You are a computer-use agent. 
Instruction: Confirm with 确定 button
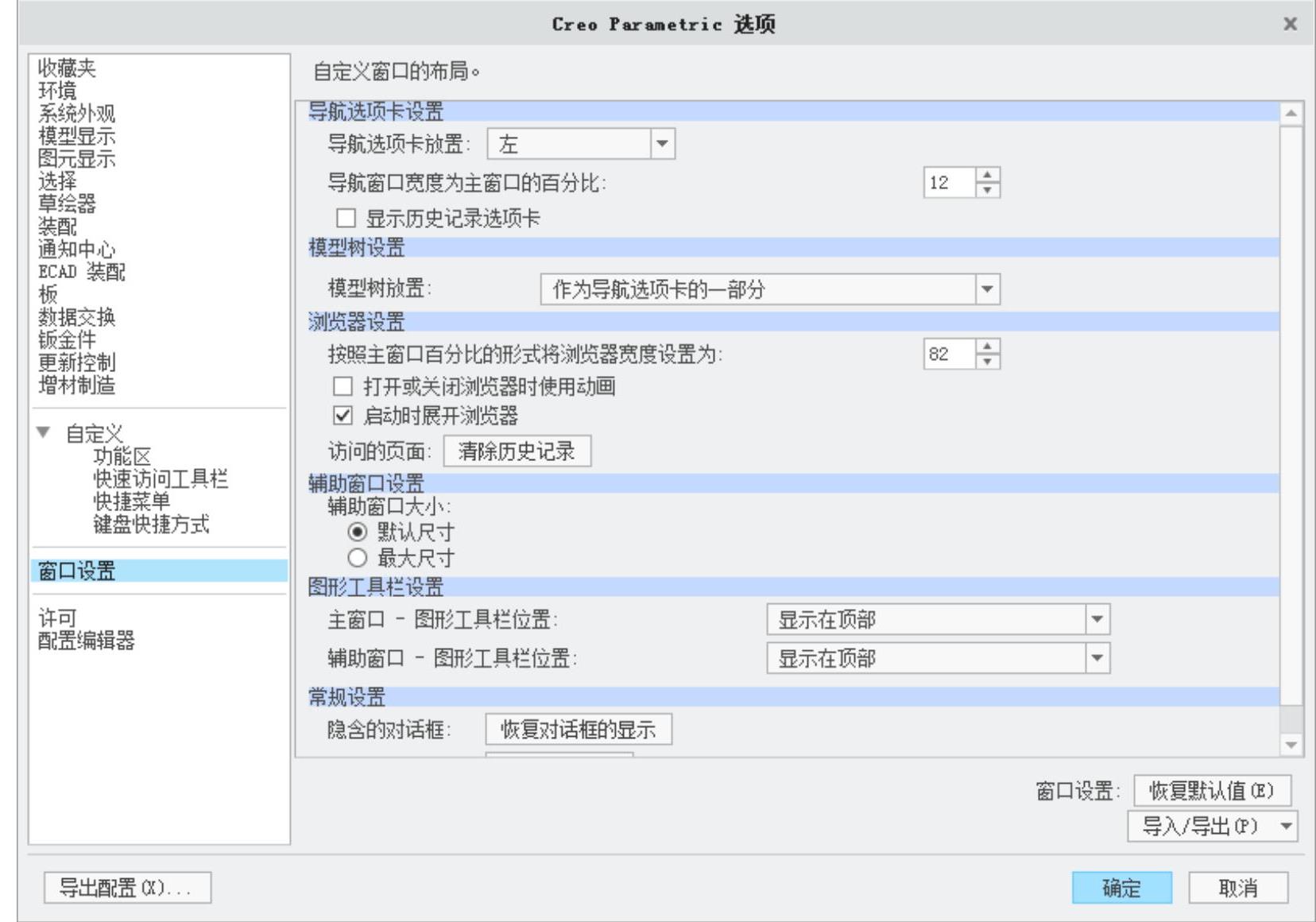[x=1121, y=888]
